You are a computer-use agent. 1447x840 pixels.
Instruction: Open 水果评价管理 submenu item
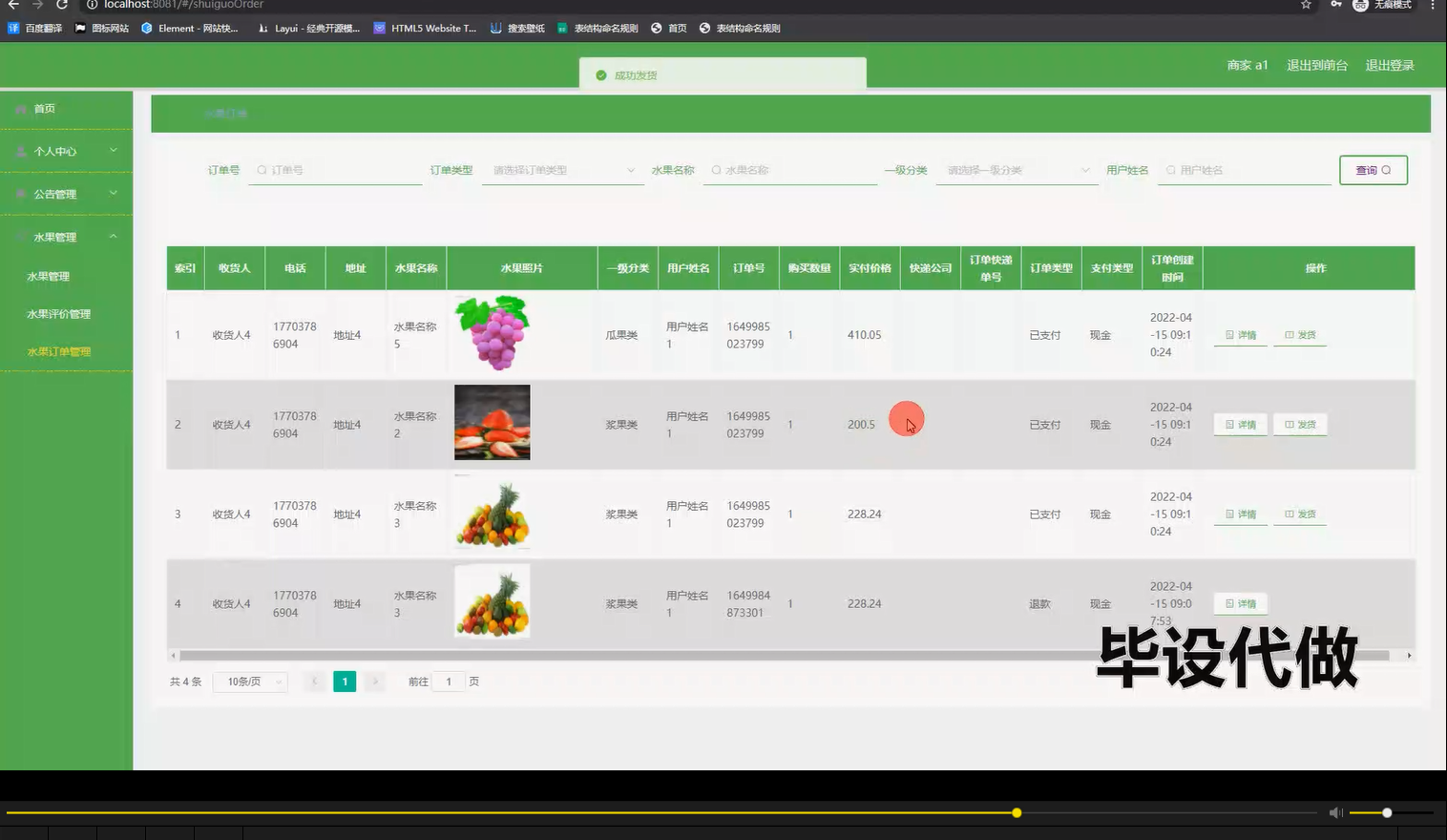click(x=58, y=314)
